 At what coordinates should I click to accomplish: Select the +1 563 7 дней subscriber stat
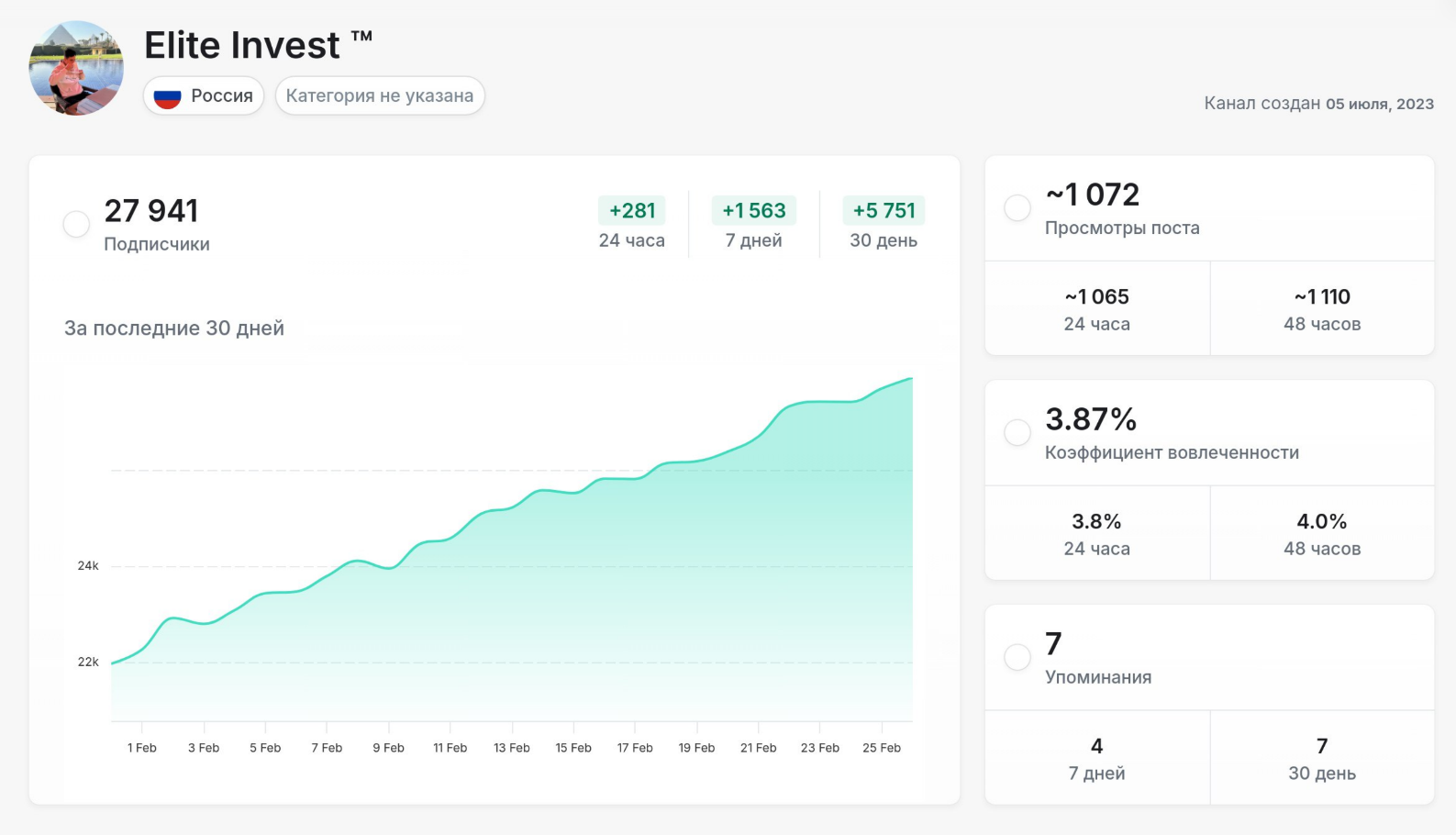(753, 223)
